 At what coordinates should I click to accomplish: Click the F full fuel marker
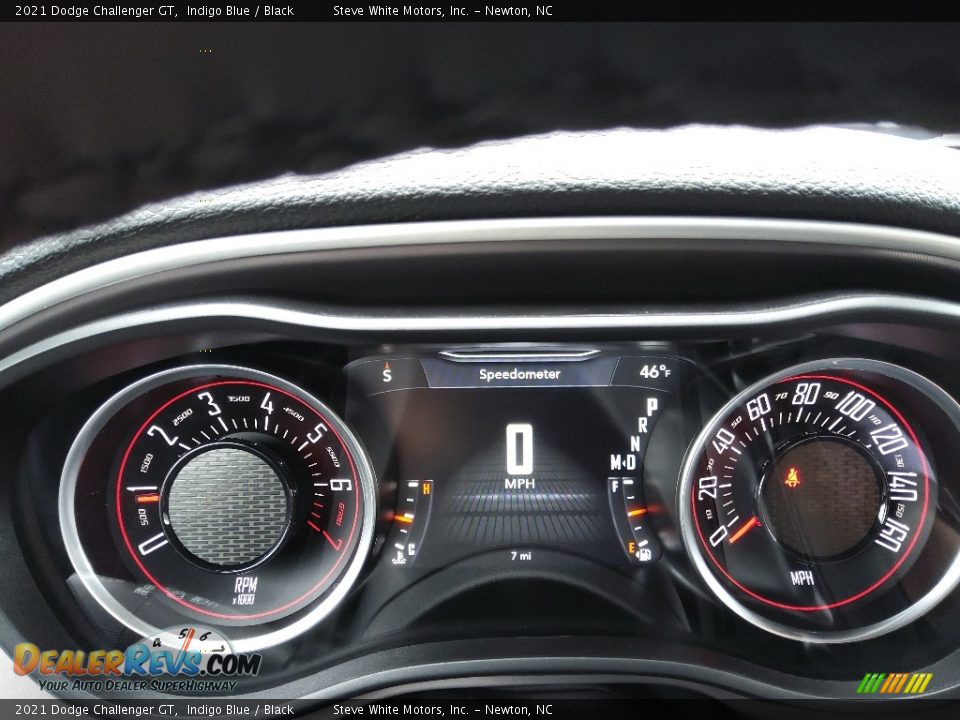pos(614,486)
